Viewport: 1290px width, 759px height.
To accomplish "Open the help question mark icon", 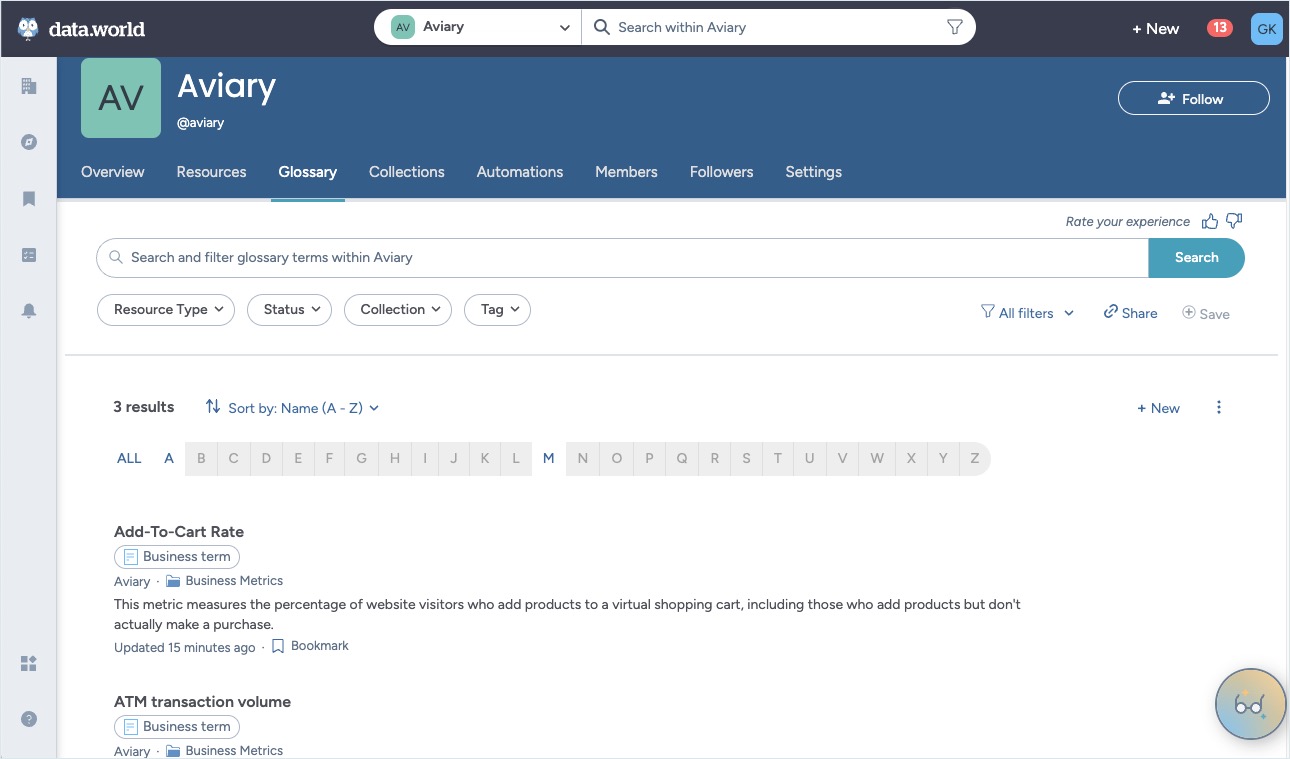I will click(x=29, y=719).
